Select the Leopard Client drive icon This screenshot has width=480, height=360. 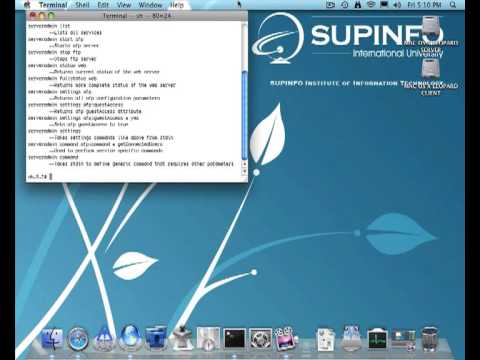coord(430,69)
